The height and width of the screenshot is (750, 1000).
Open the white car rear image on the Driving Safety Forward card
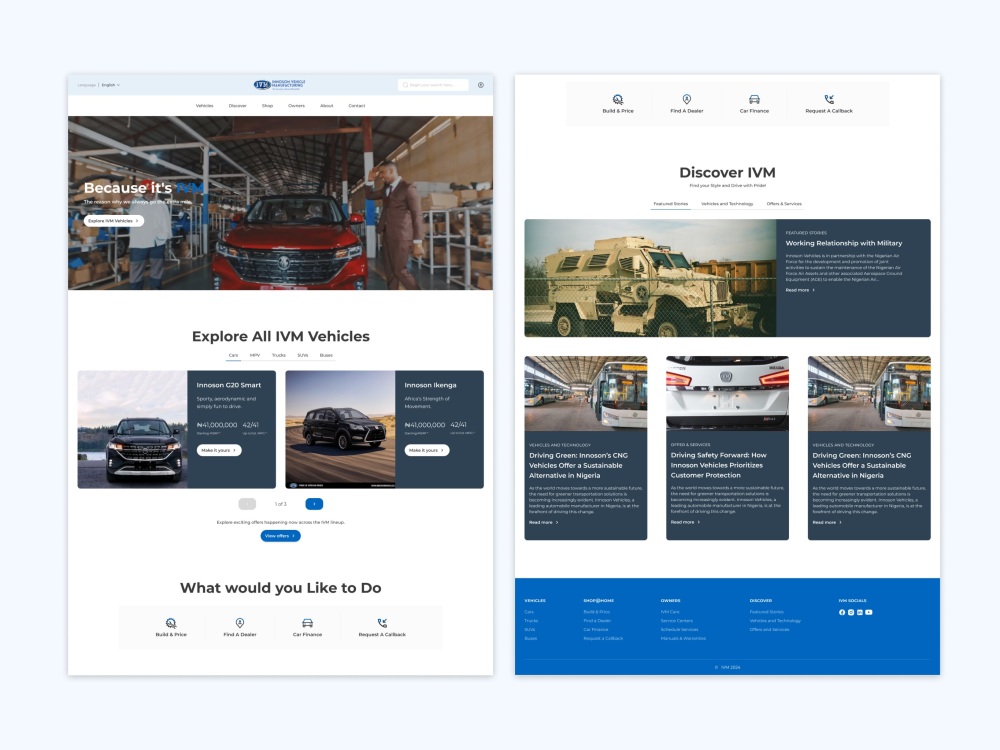[727, 393]
